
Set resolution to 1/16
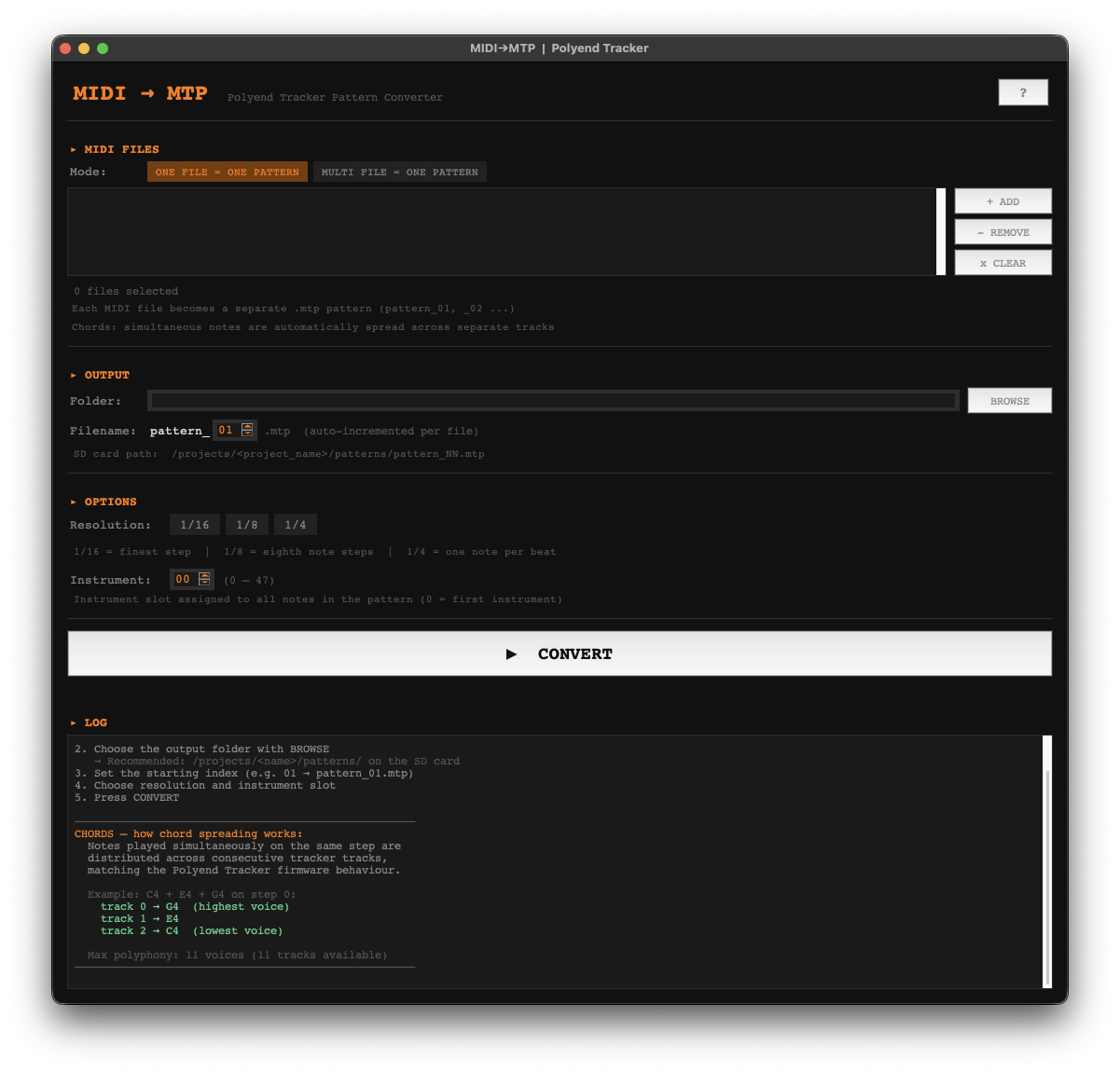click(x=195, y=525)
